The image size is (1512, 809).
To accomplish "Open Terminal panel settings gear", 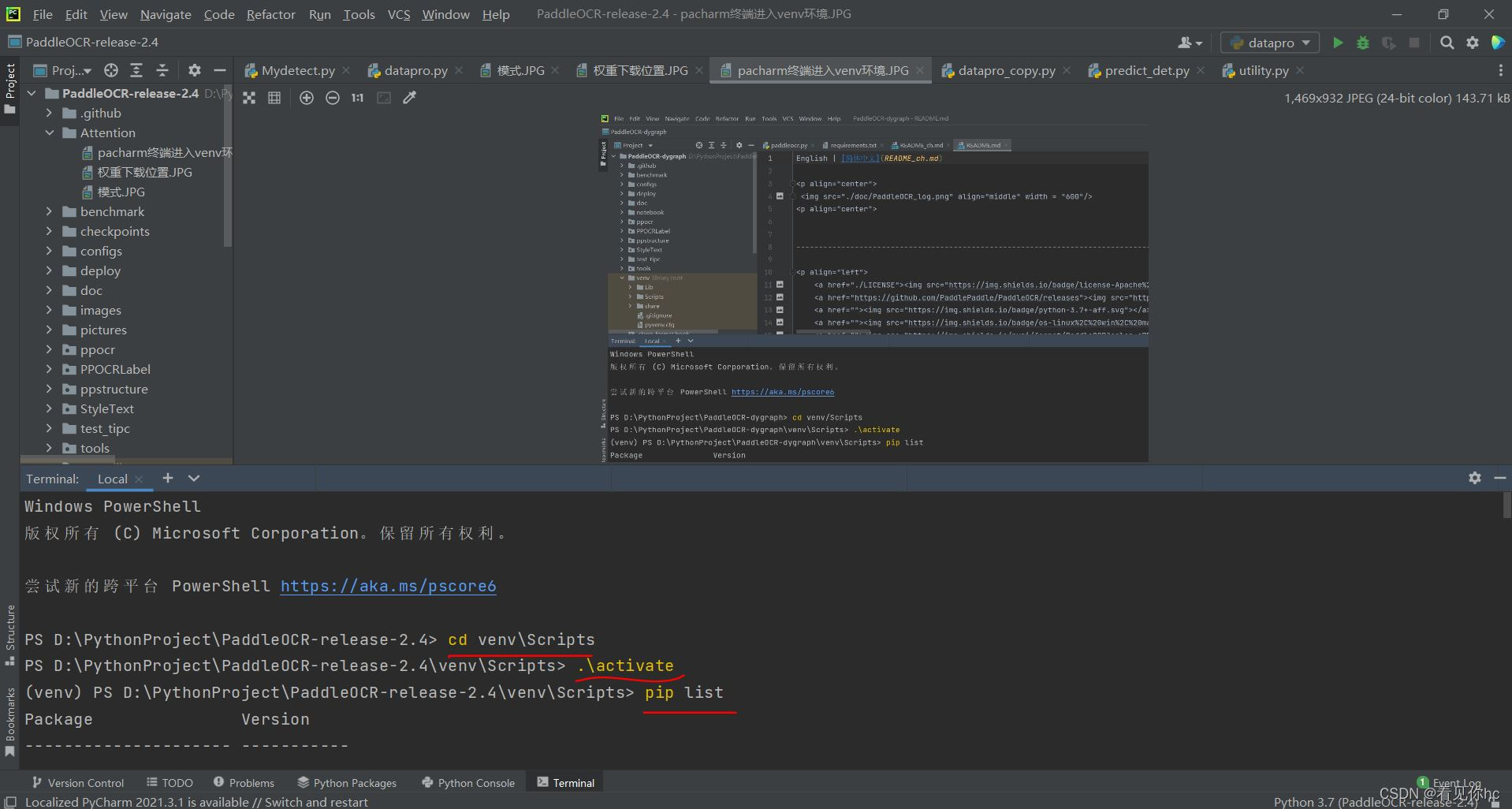I will coord(1474,478).
